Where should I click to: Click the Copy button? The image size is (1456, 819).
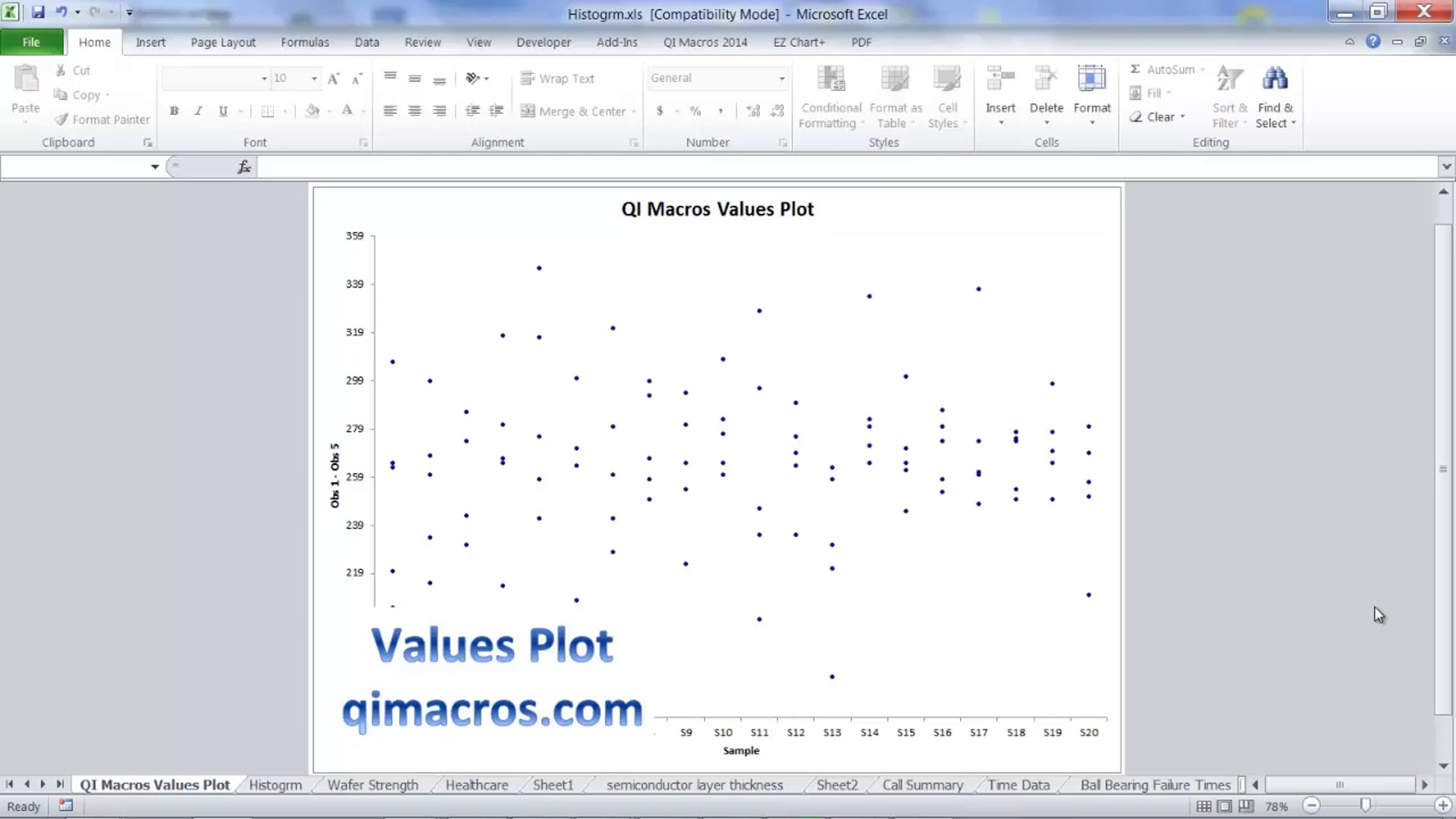(x=78, y=95)
